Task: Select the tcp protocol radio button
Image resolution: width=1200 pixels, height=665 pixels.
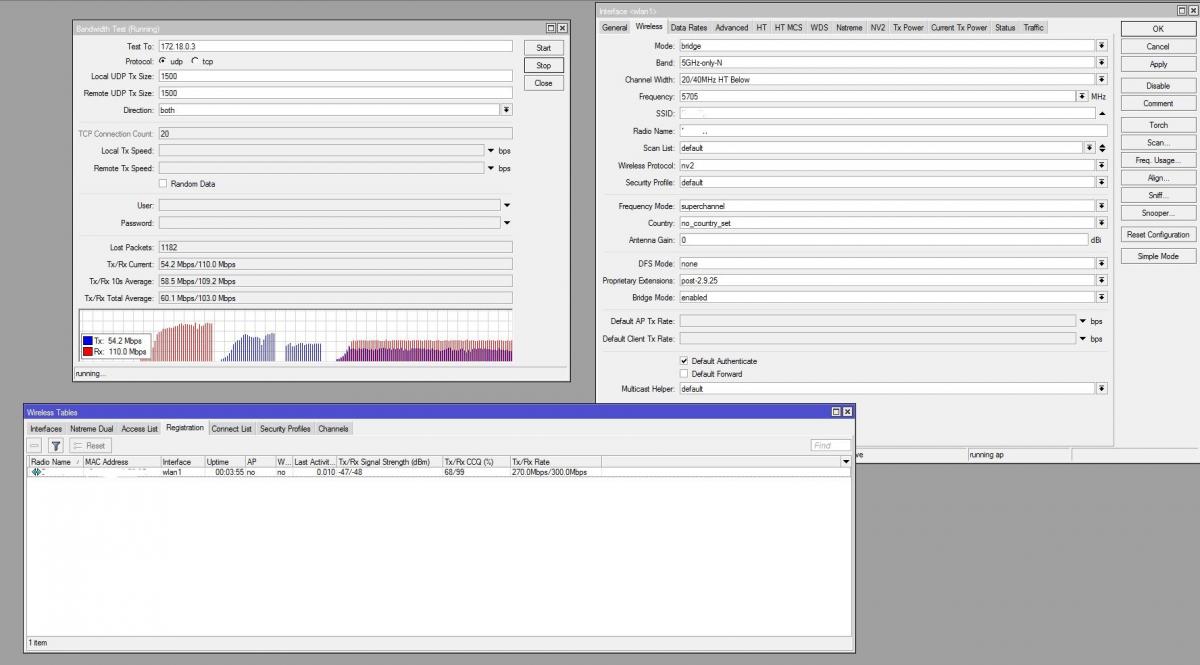Action: point(195,62)
